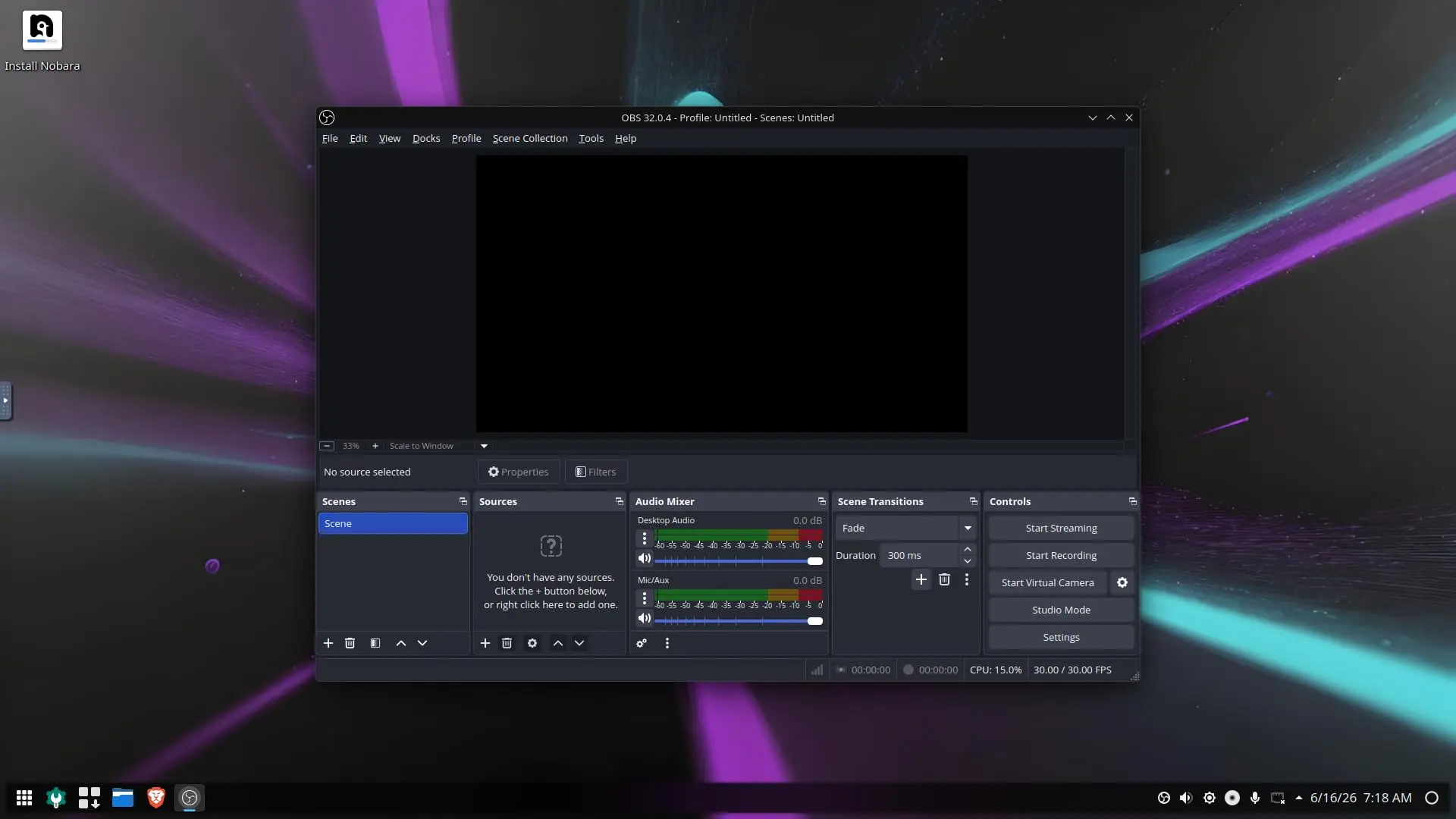Screen dimensions: 1456x819
Task: Move scene down arrow in Scenes dock
Action: (x=422, y=643)
